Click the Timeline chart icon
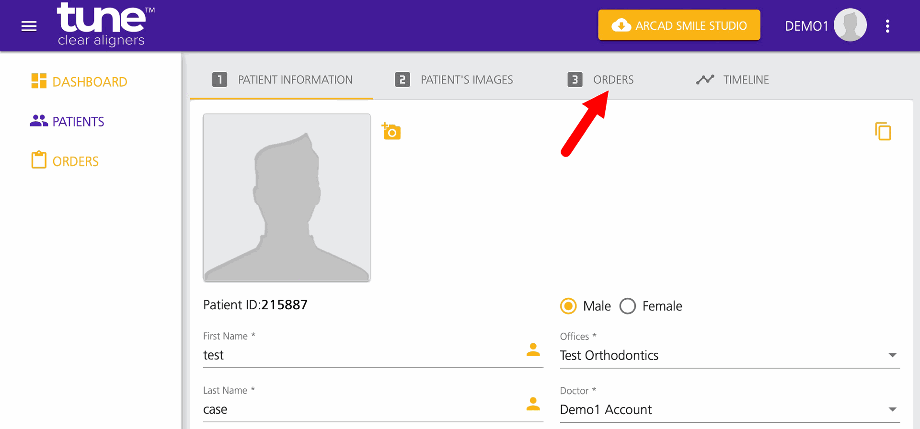The image size is (920, 429). pyautogui.click(x=705, y=80)
